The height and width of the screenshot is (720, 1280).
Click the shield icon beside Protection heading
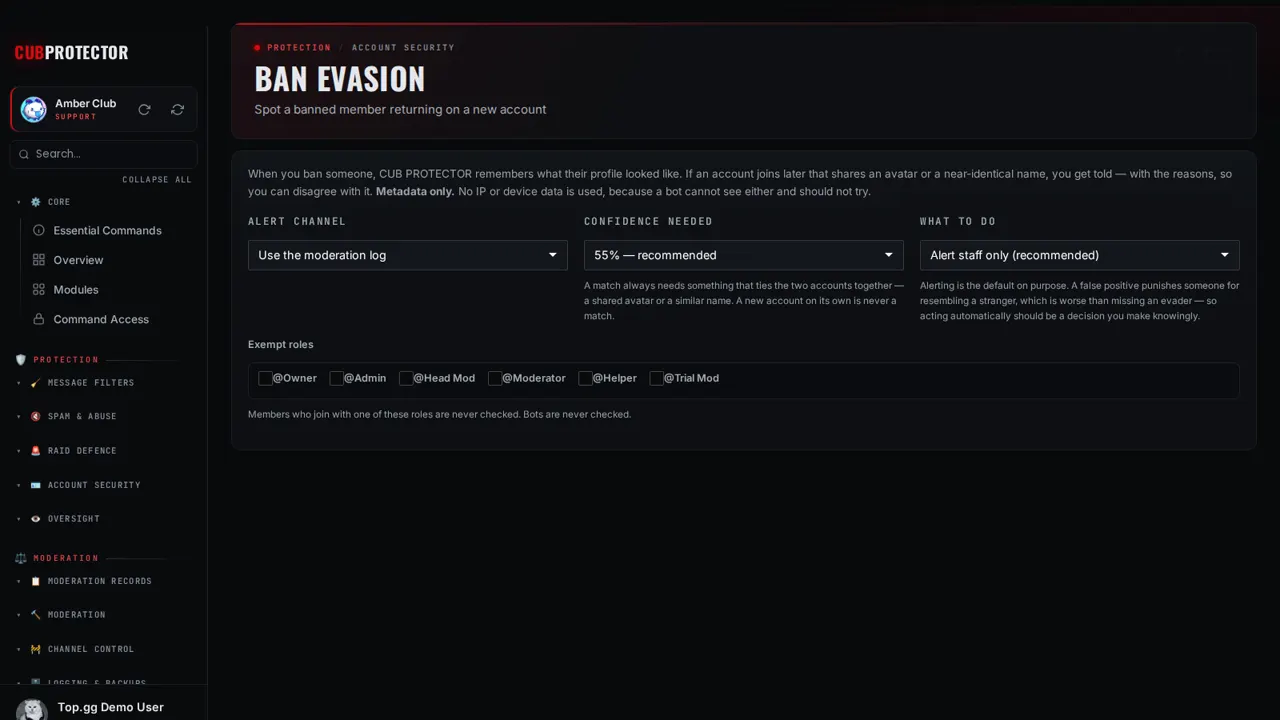21,360
